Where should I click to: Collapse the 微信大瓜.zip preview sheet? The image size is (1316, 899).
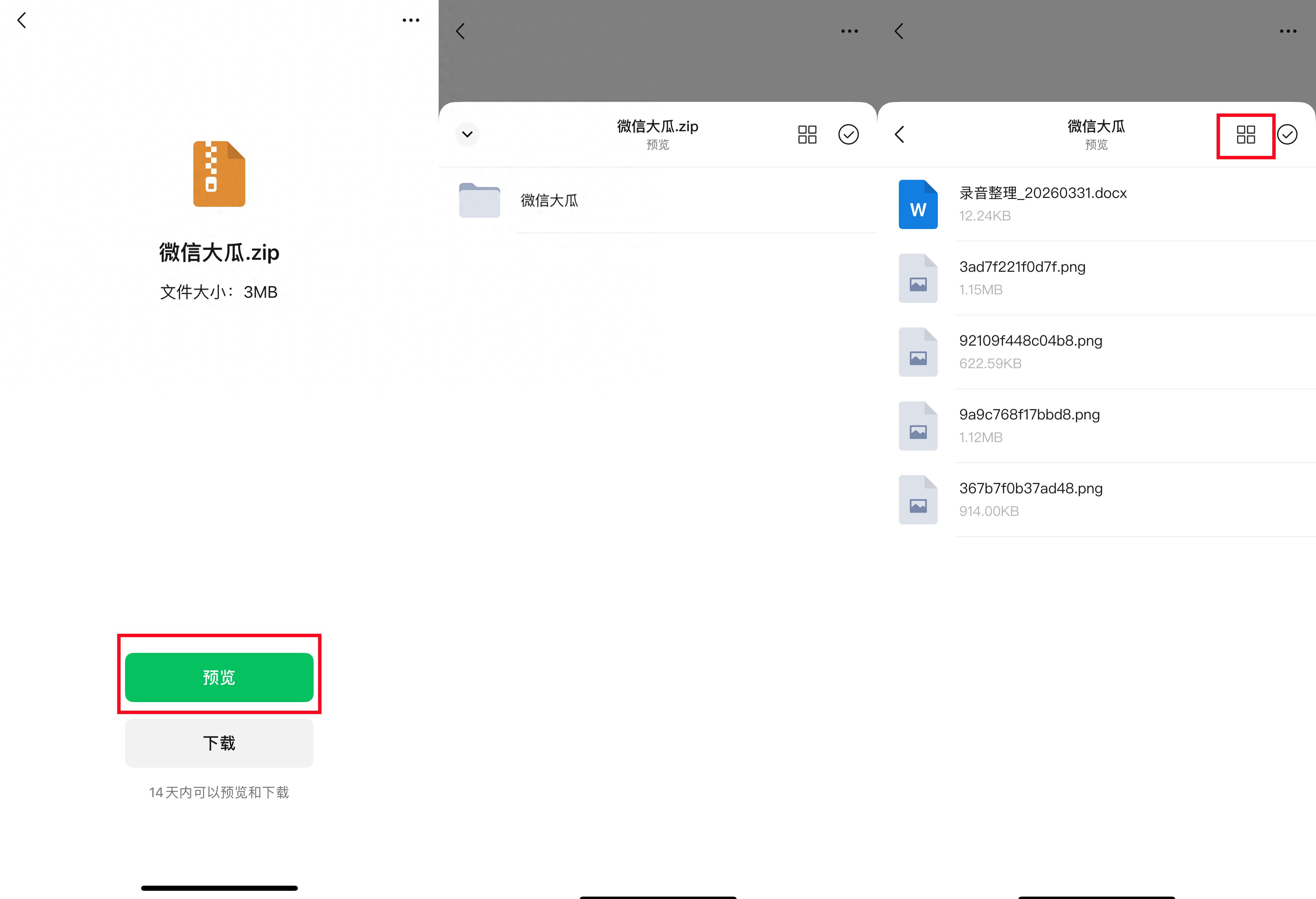[467, 134]
